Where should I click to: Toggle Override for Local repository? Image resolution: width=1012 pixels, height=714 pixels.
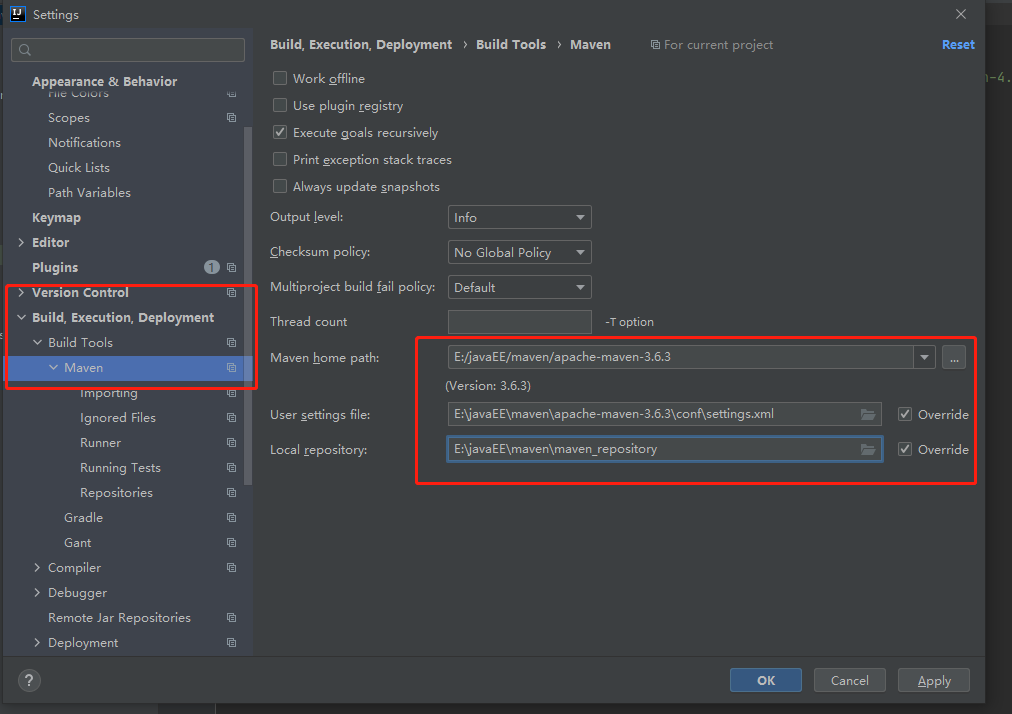point(905,449)
